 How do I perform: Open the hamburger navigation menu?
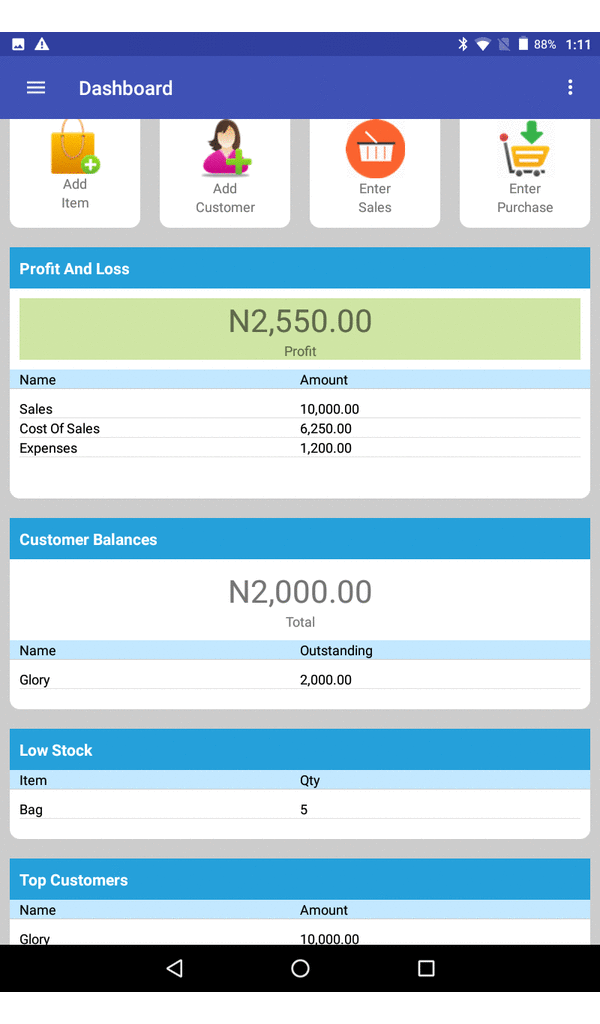[x=36, y=88]
